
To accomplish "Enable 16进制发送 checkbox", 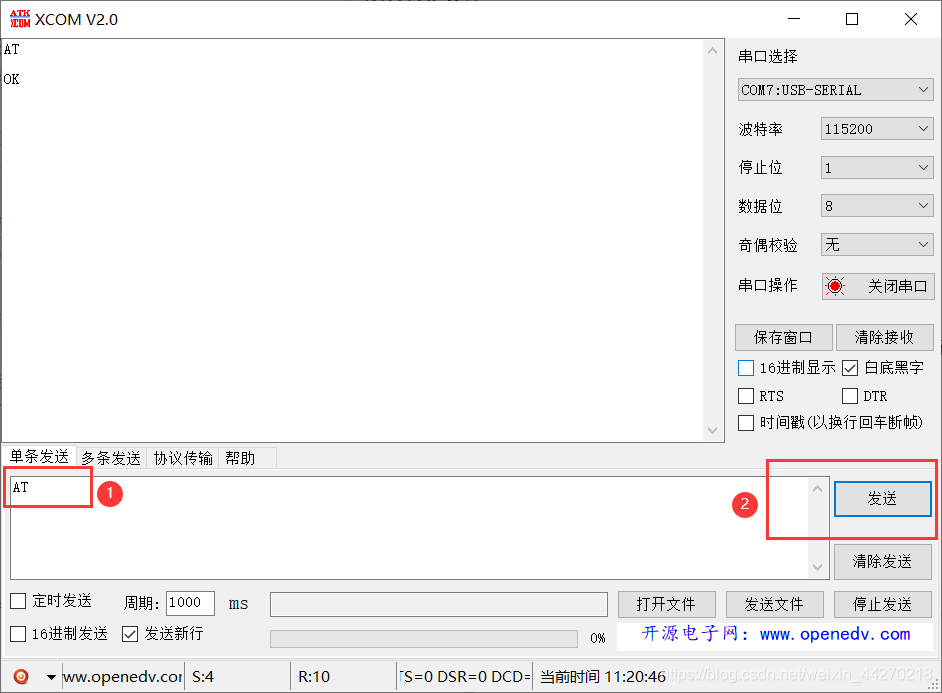I will pyautogui.click(x=18, y=634).
